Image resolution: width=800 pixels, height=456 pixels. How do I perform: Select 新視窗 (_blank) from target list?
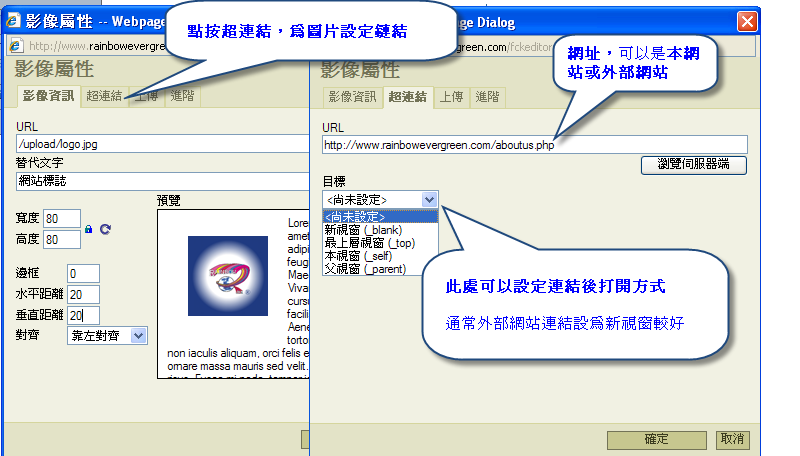point(362,229)
